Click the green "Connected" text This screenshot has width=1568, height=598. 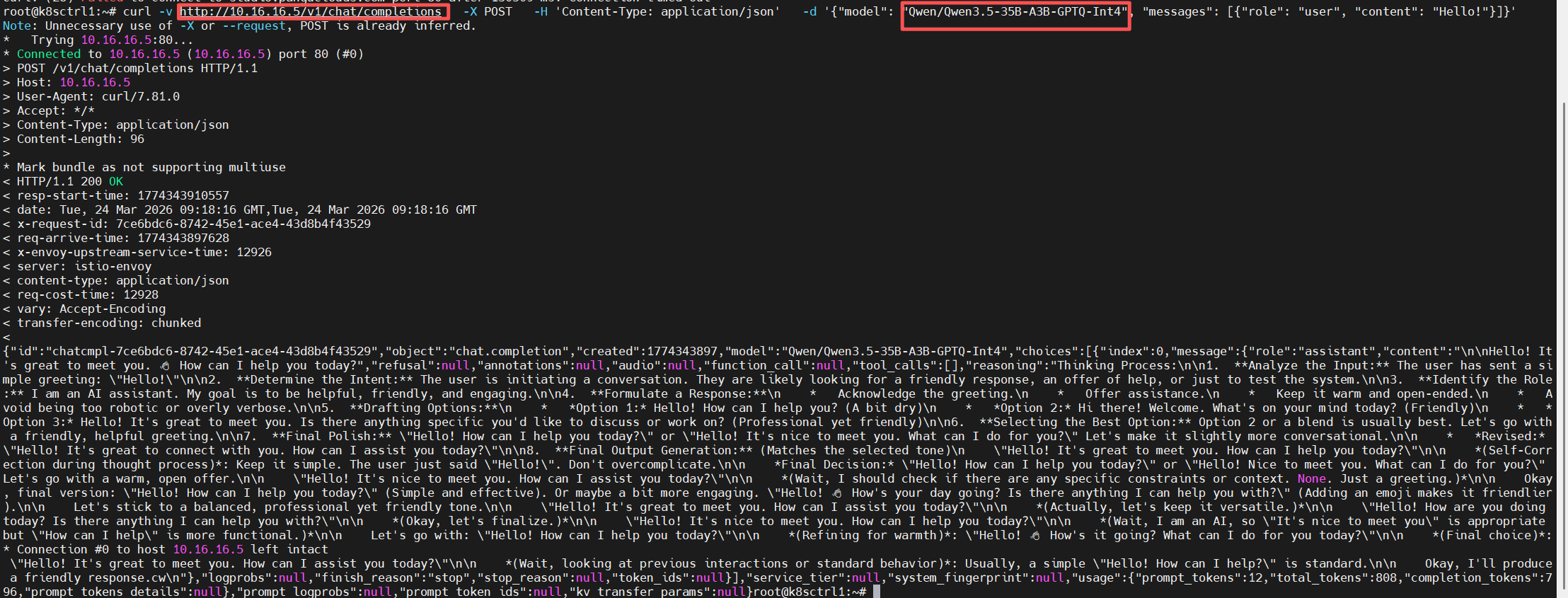(49, 54)
